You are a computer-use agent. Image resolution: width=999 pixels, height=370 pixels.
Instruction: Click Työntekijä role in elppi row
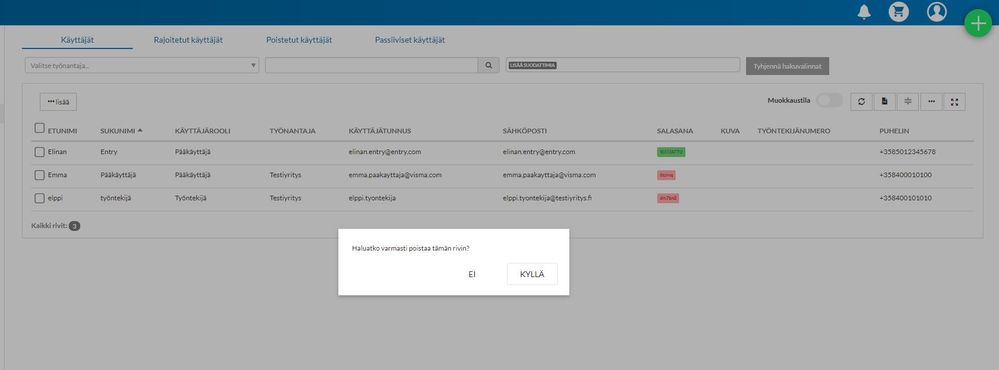[190, 198]
